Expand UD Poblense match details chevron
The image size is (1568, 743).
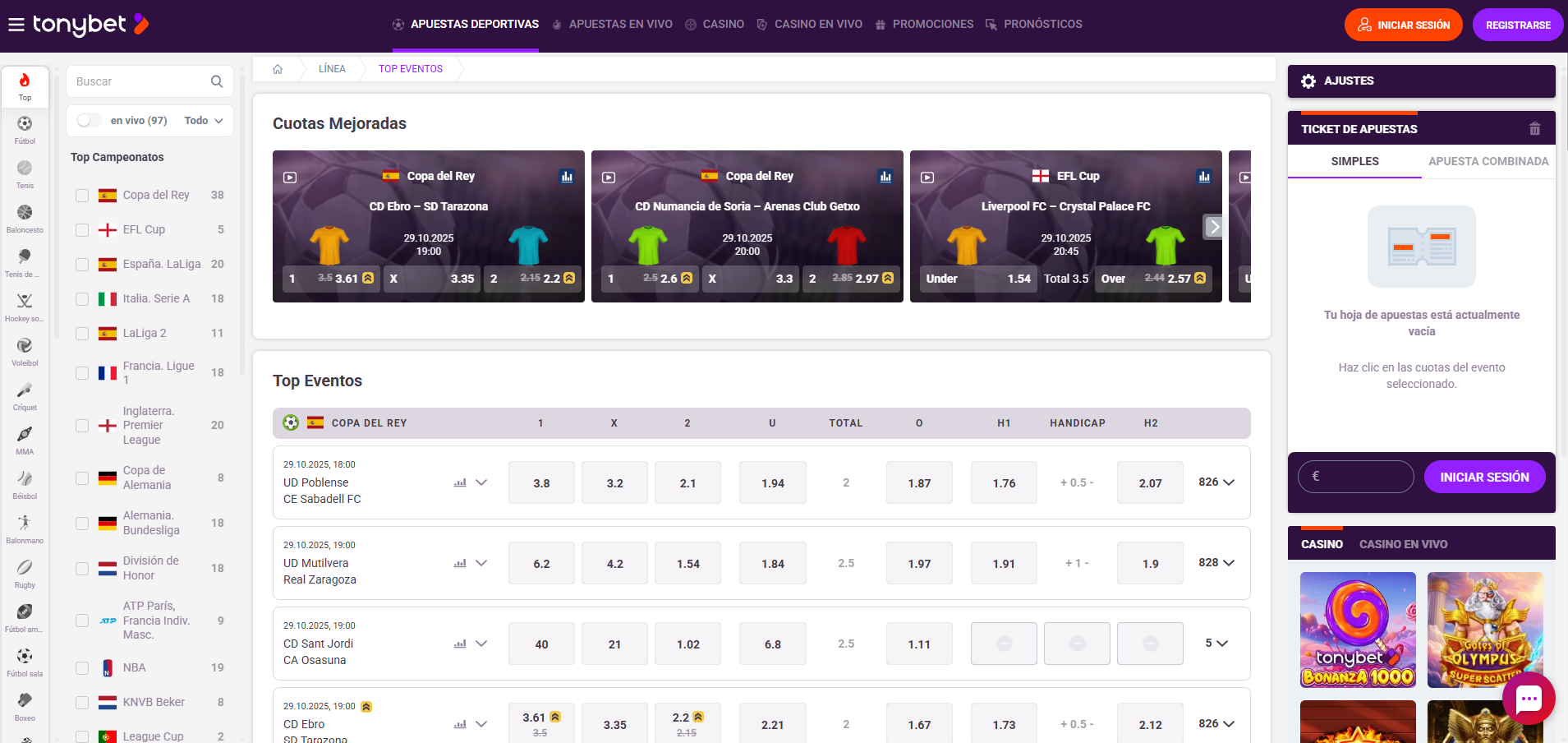[481, 482]
